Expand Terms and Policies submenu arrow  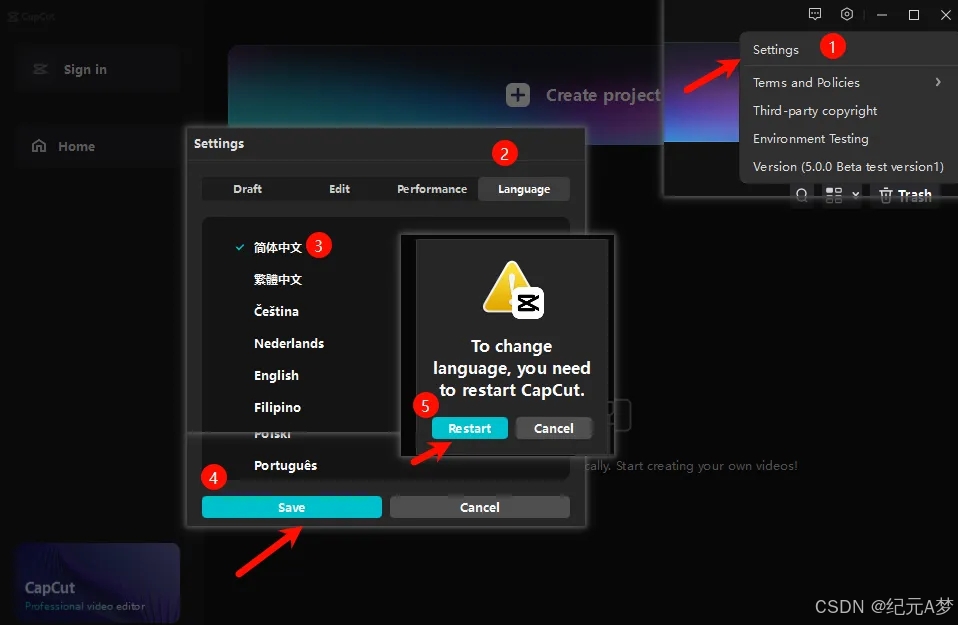pos(938,82)
